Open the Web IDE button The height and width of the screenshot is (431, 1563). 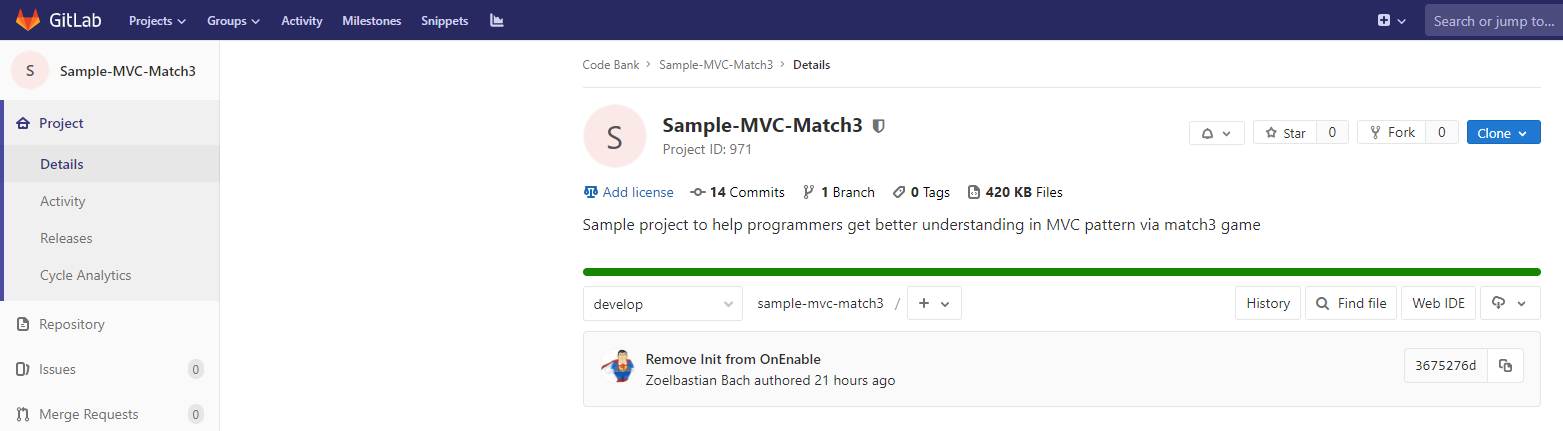[x=1438, y=303]
